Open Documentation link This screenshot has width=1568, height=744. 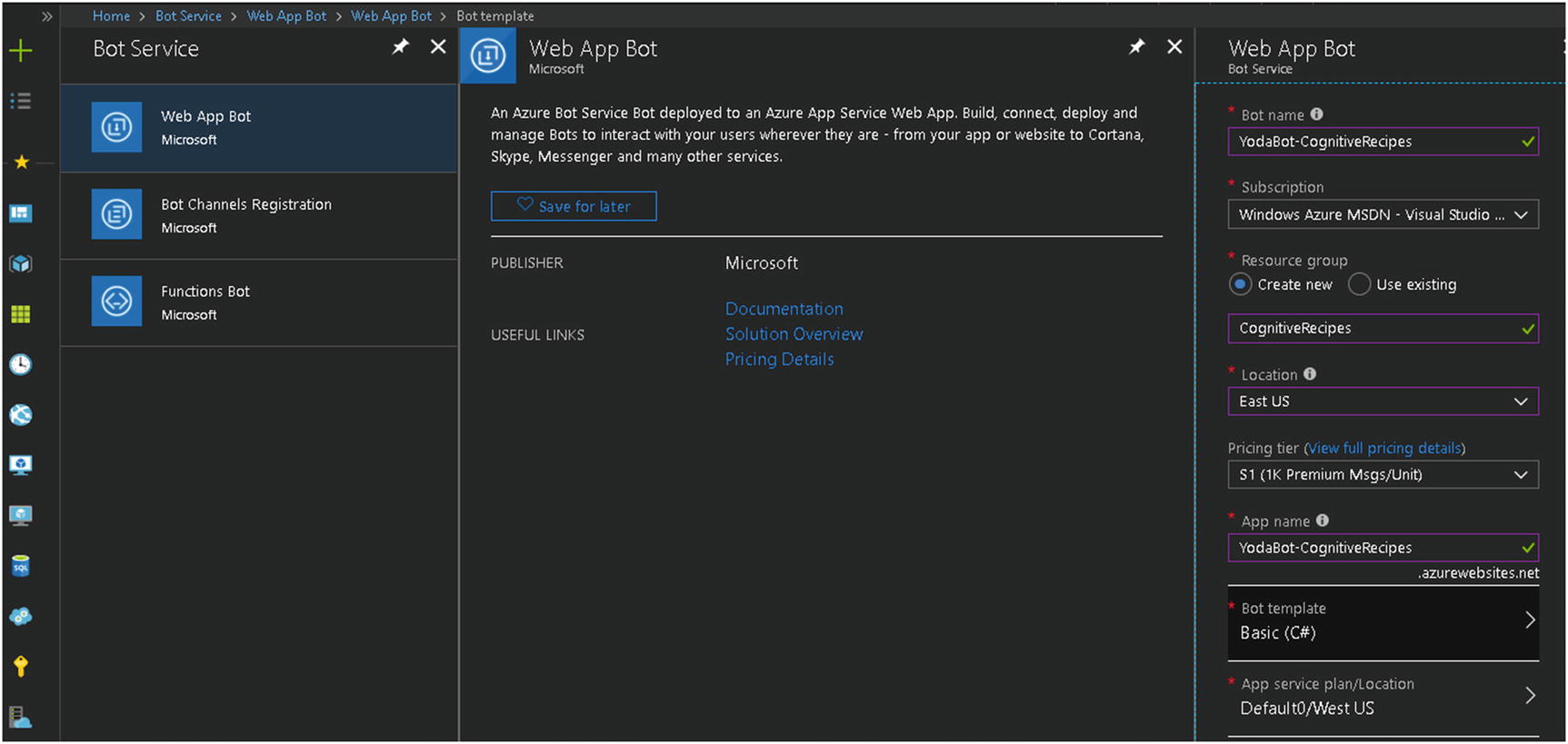[x=784, y=309]
